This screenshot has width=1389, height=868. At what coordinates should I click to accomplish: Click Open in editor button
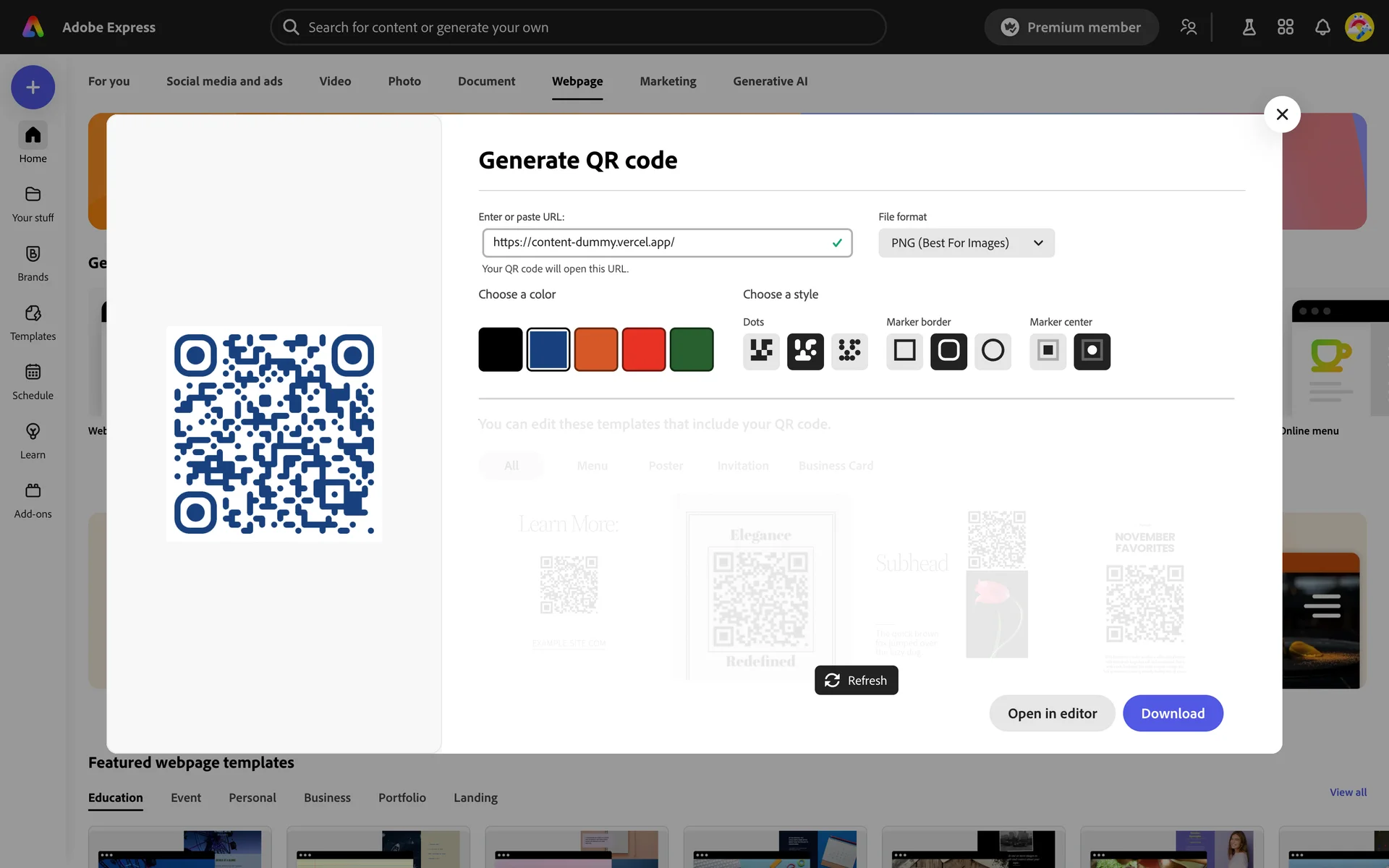[x=1052, y=713]
